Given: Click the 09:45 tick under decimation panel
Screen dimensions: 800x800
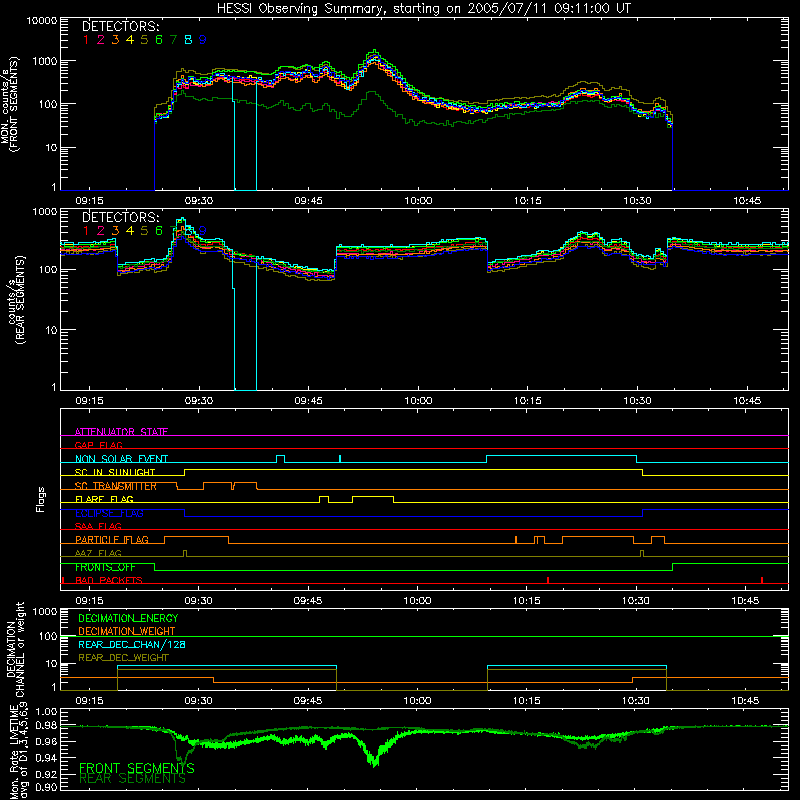Looking at the screenshot, I should coord(308,701).
